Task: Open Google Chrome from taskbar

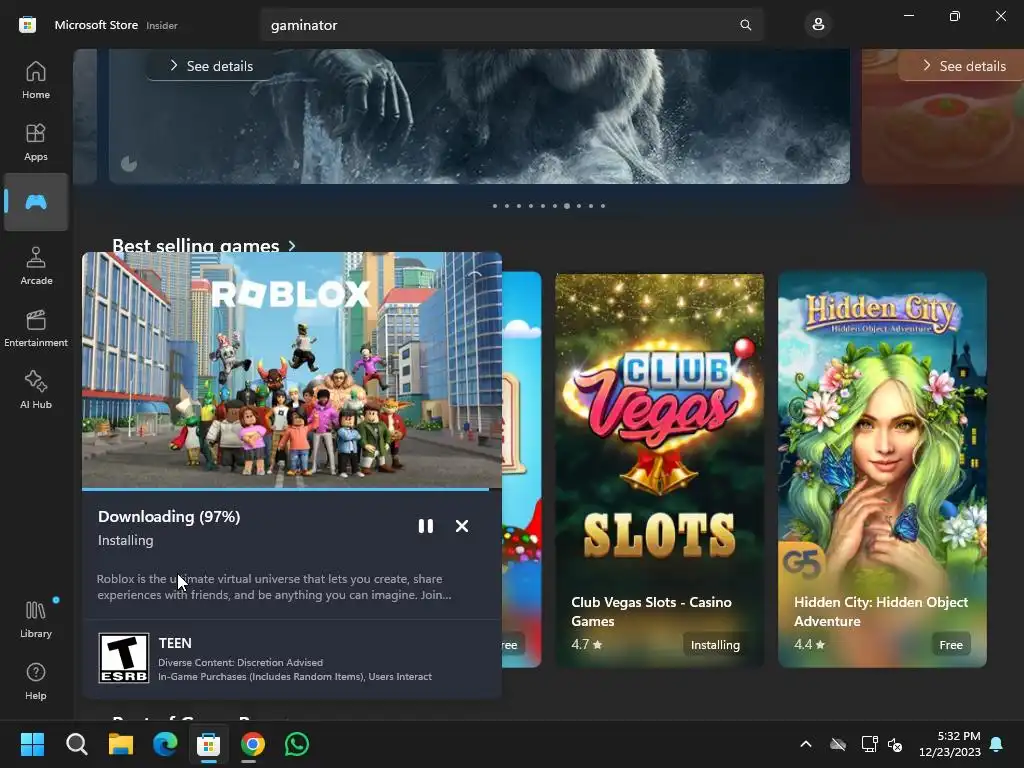Action: point(253,744)
